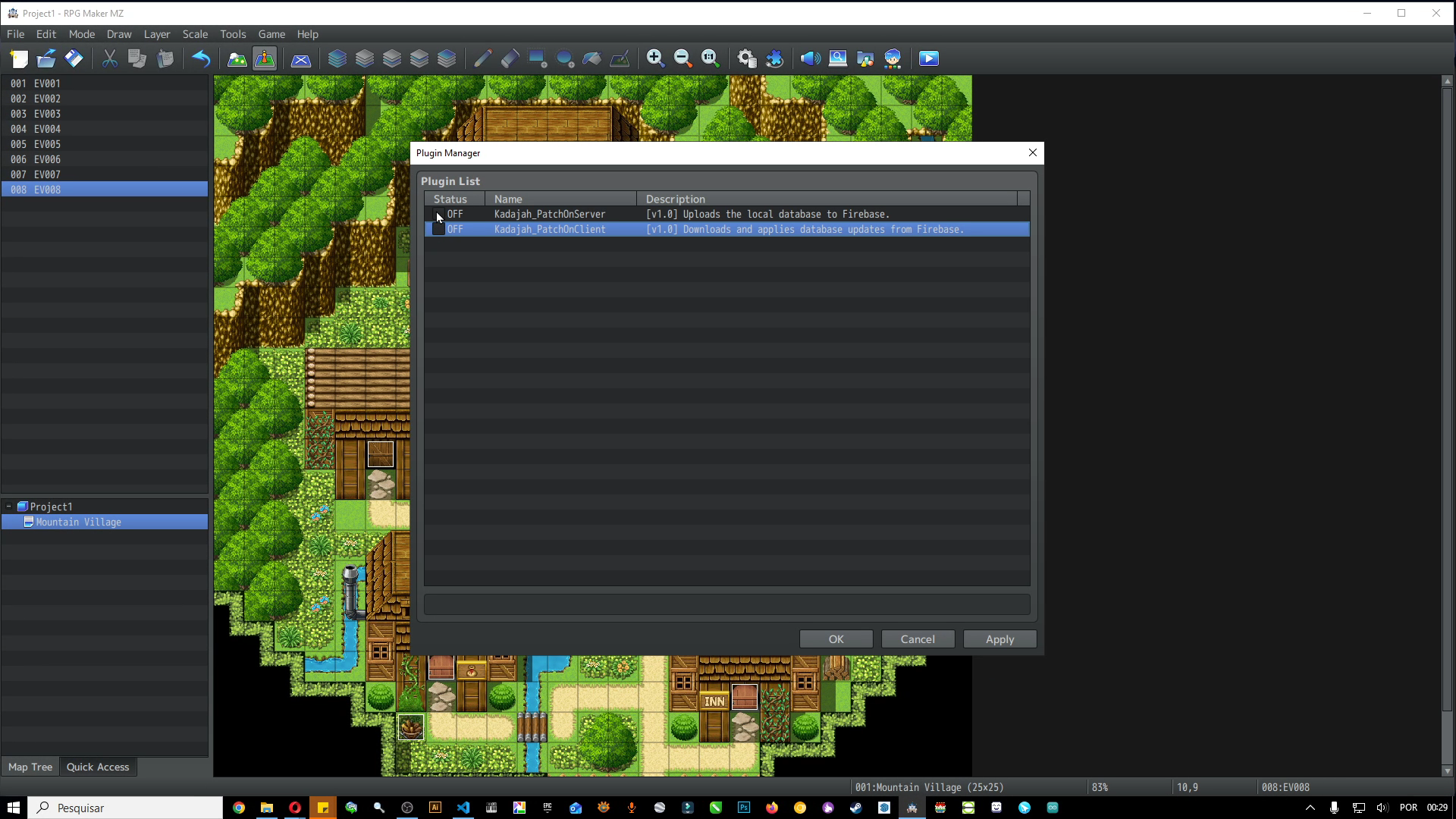Click the Zoom Out magnifier icon
The image size is (1456, 819).
tap(683, 58)
